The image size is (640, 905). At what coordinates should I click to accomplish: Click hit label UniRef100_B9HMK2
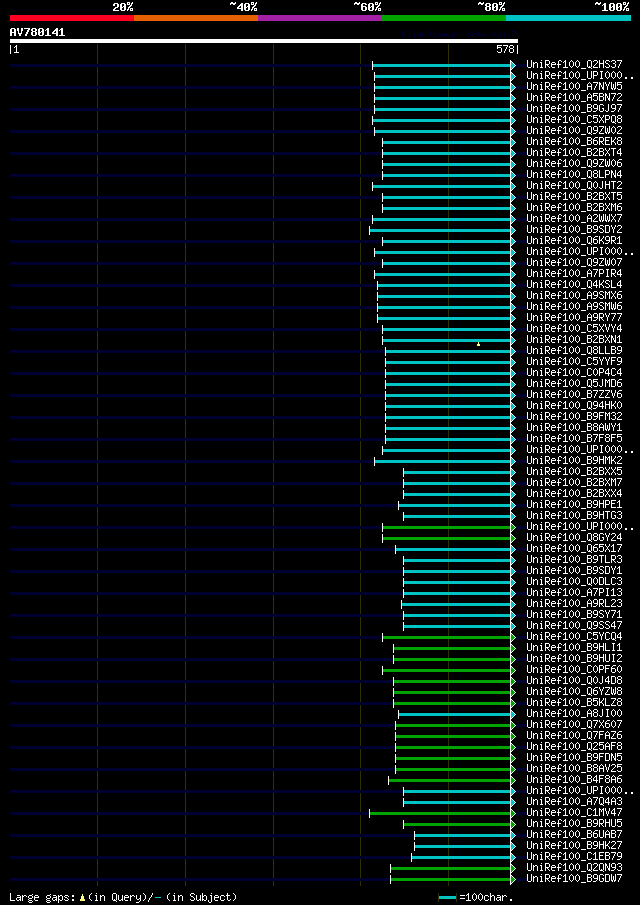click(574, 461)
